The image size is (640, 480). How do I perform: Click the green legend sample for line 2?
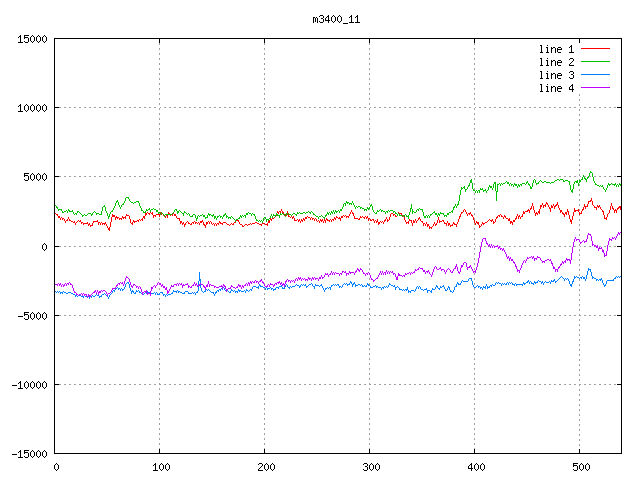click(595, 62)
